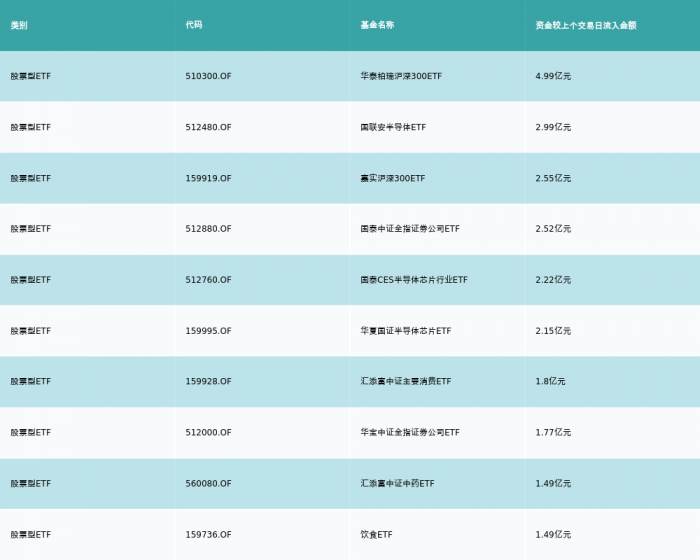Image resolution: width=700 pixels, height=560 pixels.
Task: Click the 资金较上个交易日流入金额 column header
Action: (x=586, y=25)
